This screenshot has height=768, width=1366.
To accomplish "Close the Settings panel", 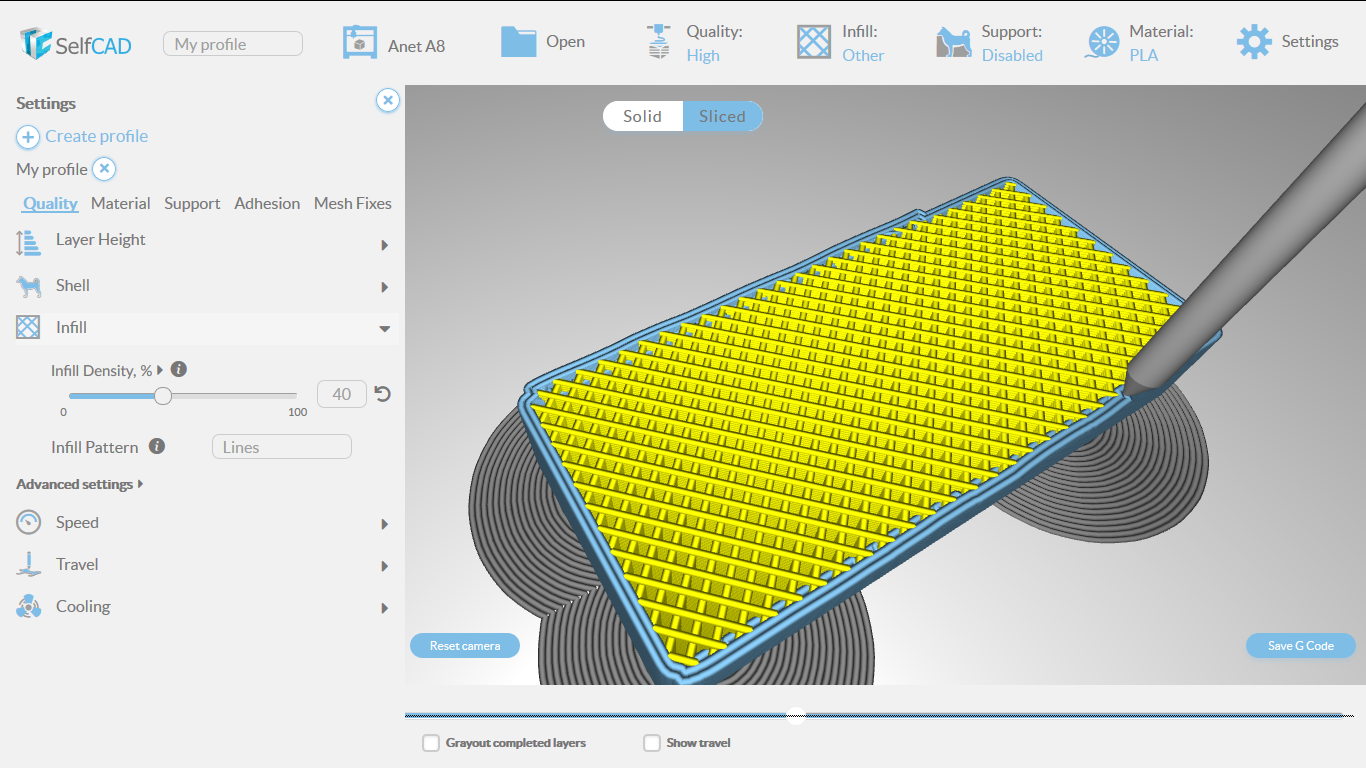I will coord(388,100).
